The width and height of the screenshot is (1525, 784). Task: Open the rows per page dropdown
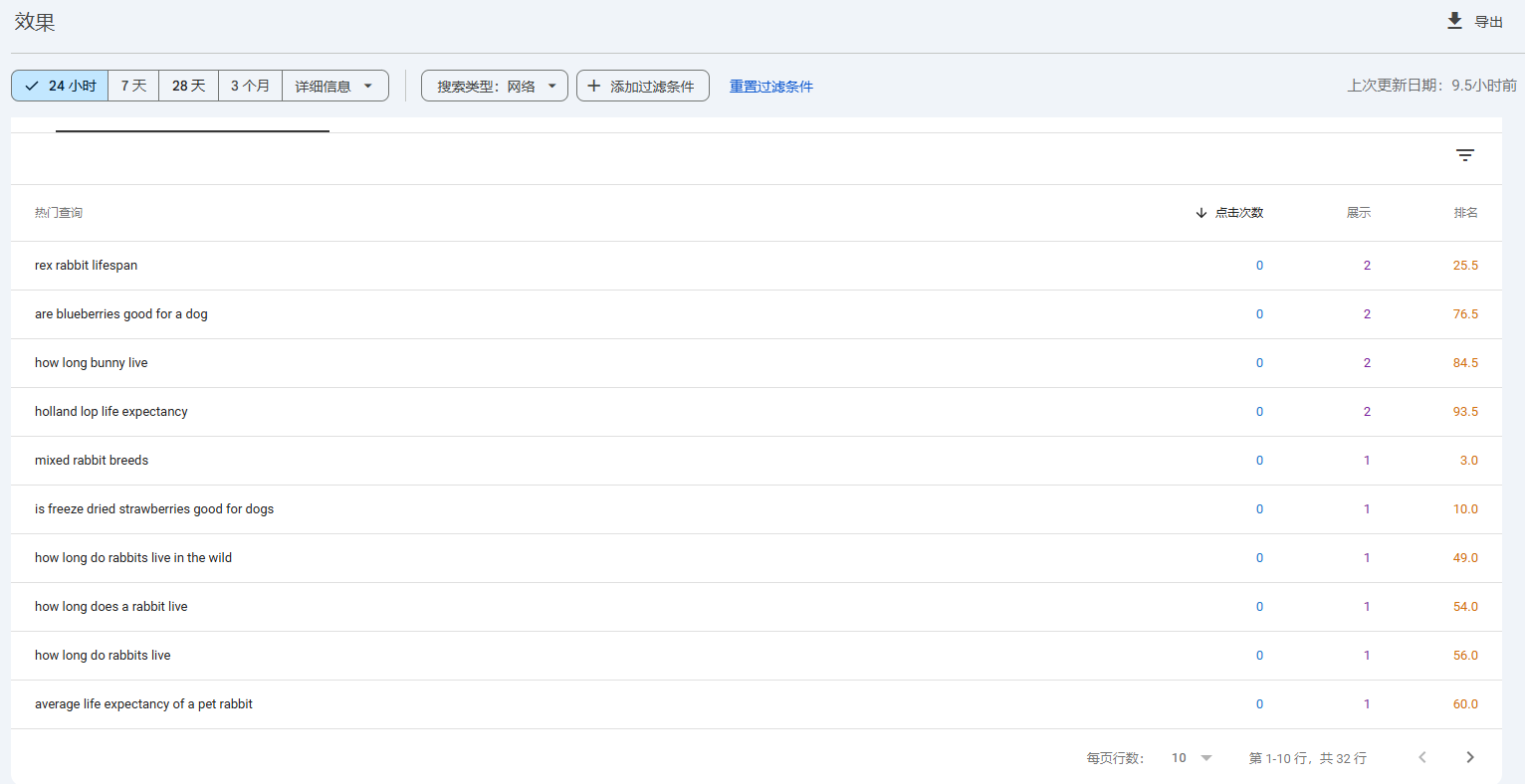pos(1192,757)
